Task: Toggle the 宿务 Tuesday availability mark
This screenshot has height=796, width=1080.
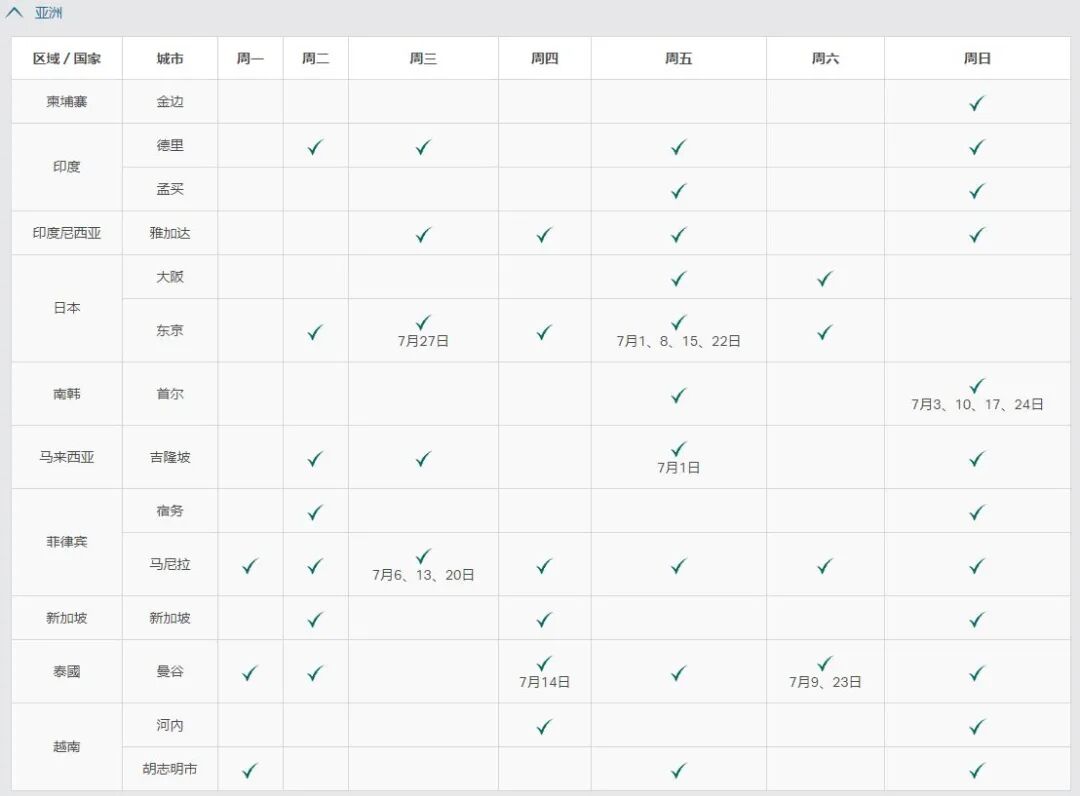Action: pos(315,510)
